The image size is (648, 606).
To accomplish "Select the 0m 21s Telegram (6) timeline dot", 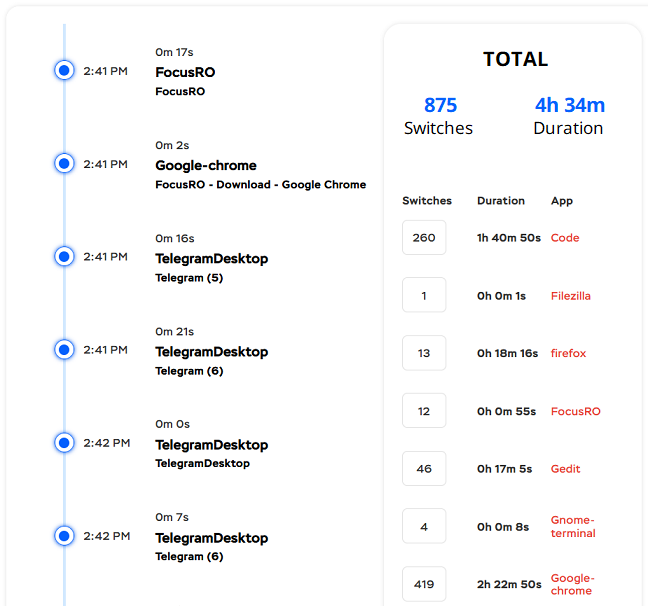I will pyautogui.click(x=64, y=349).
